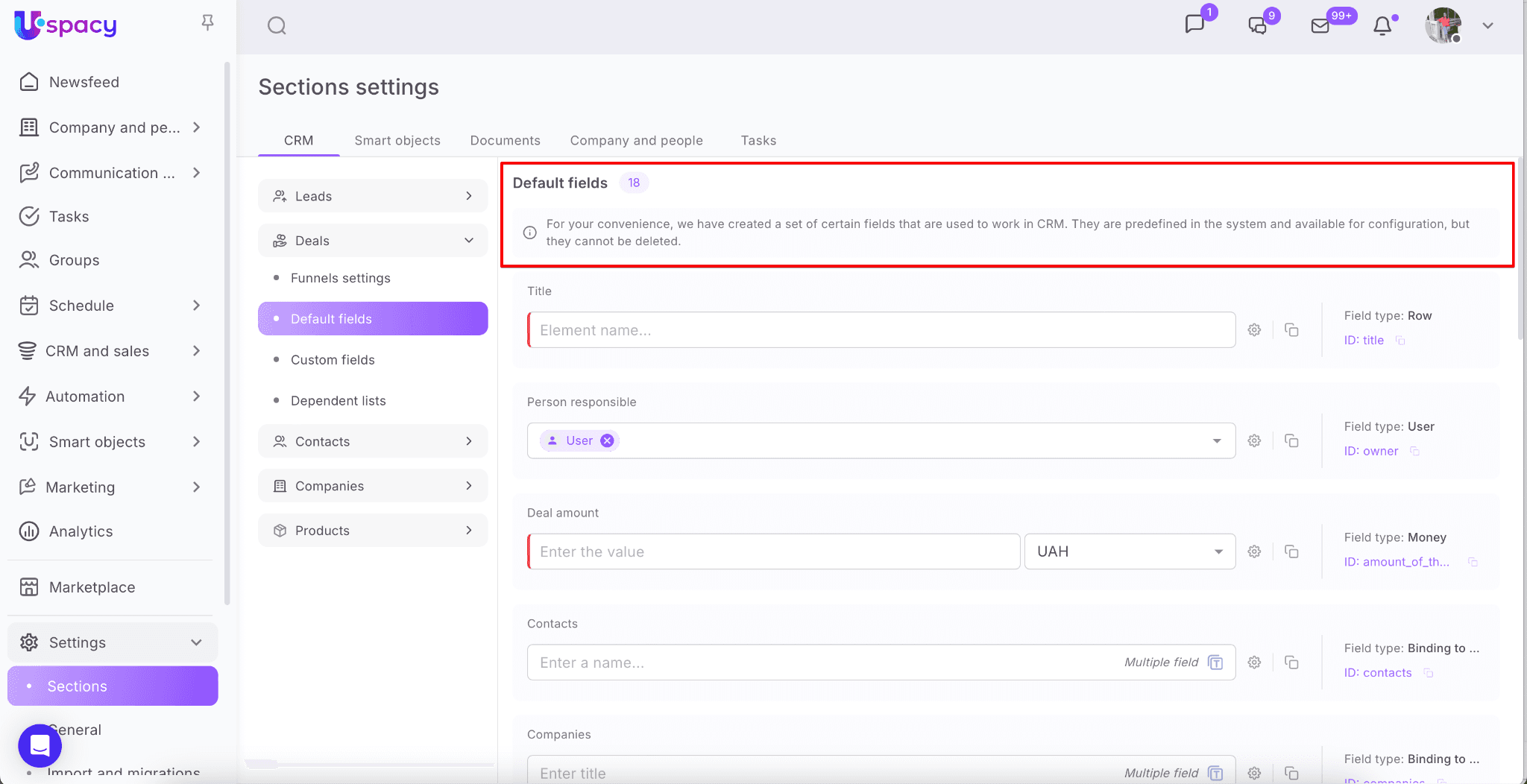Open the user profile menu chevron
The height and width of the screenshot is (784, 1527).
click(x=1487, y=26)
